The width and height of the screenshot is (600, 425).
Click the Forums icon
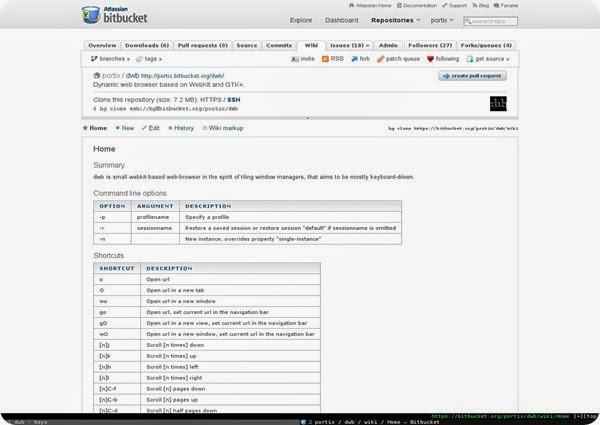(x=496, y=5)
